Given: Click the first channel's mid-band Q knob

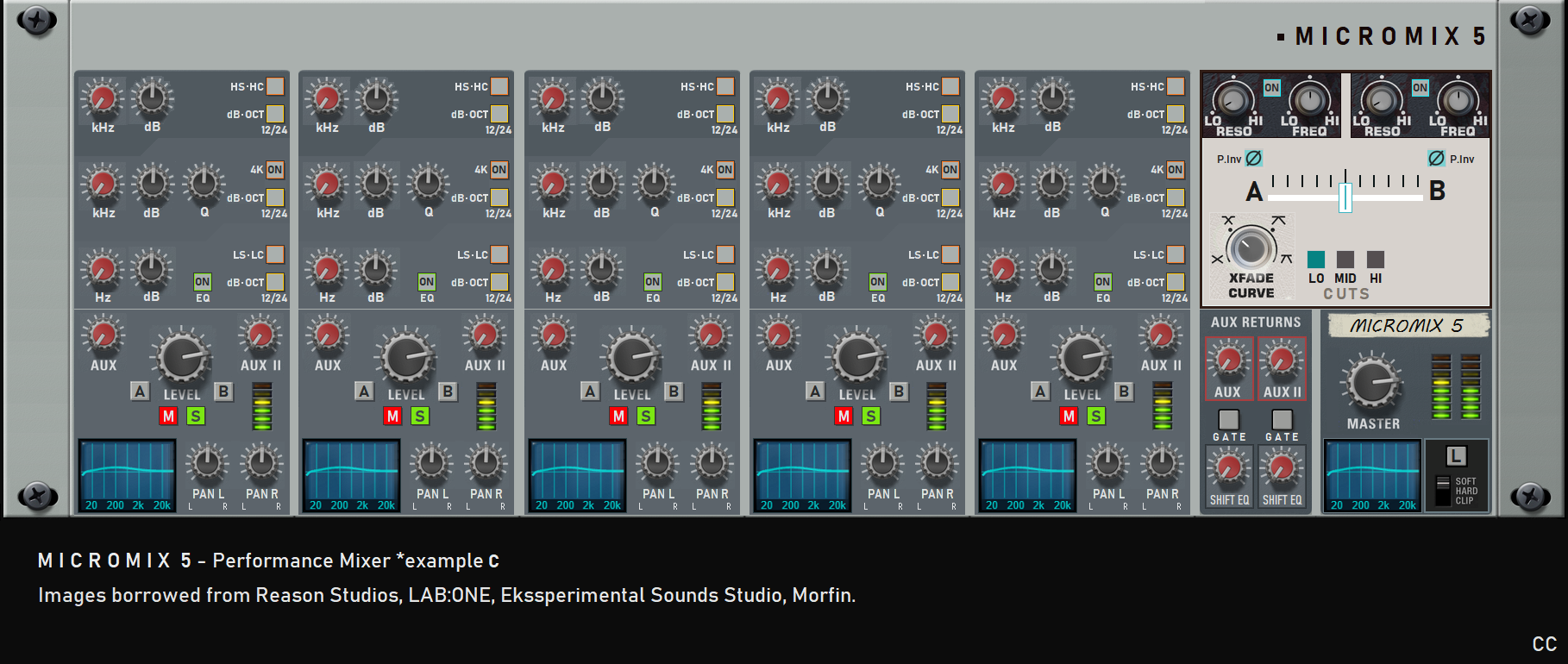Looking at the screenshot, I should [x=204, y=183].
